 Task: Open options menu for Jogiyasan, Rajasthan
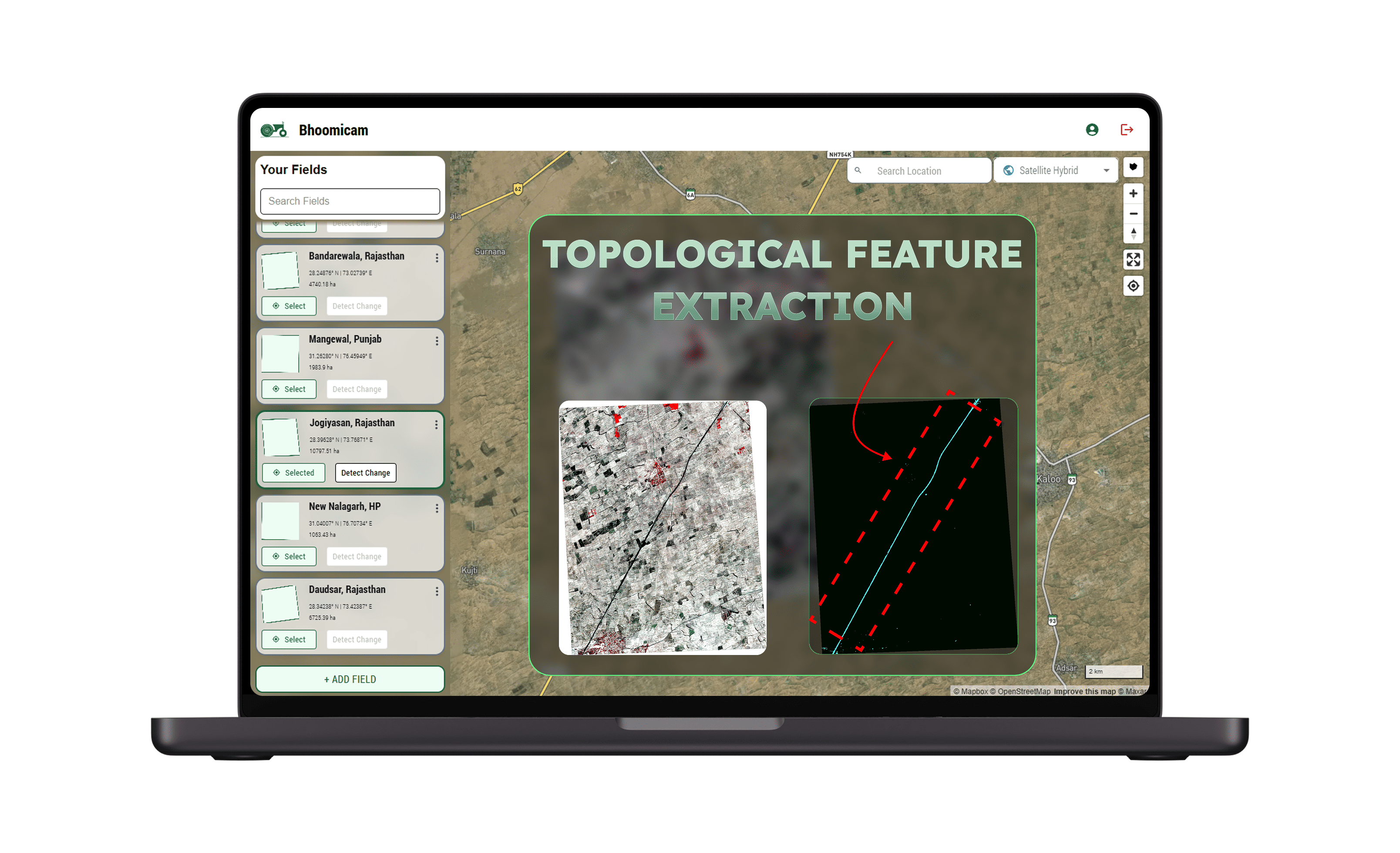pyautogui.click(x=436, y=425)
